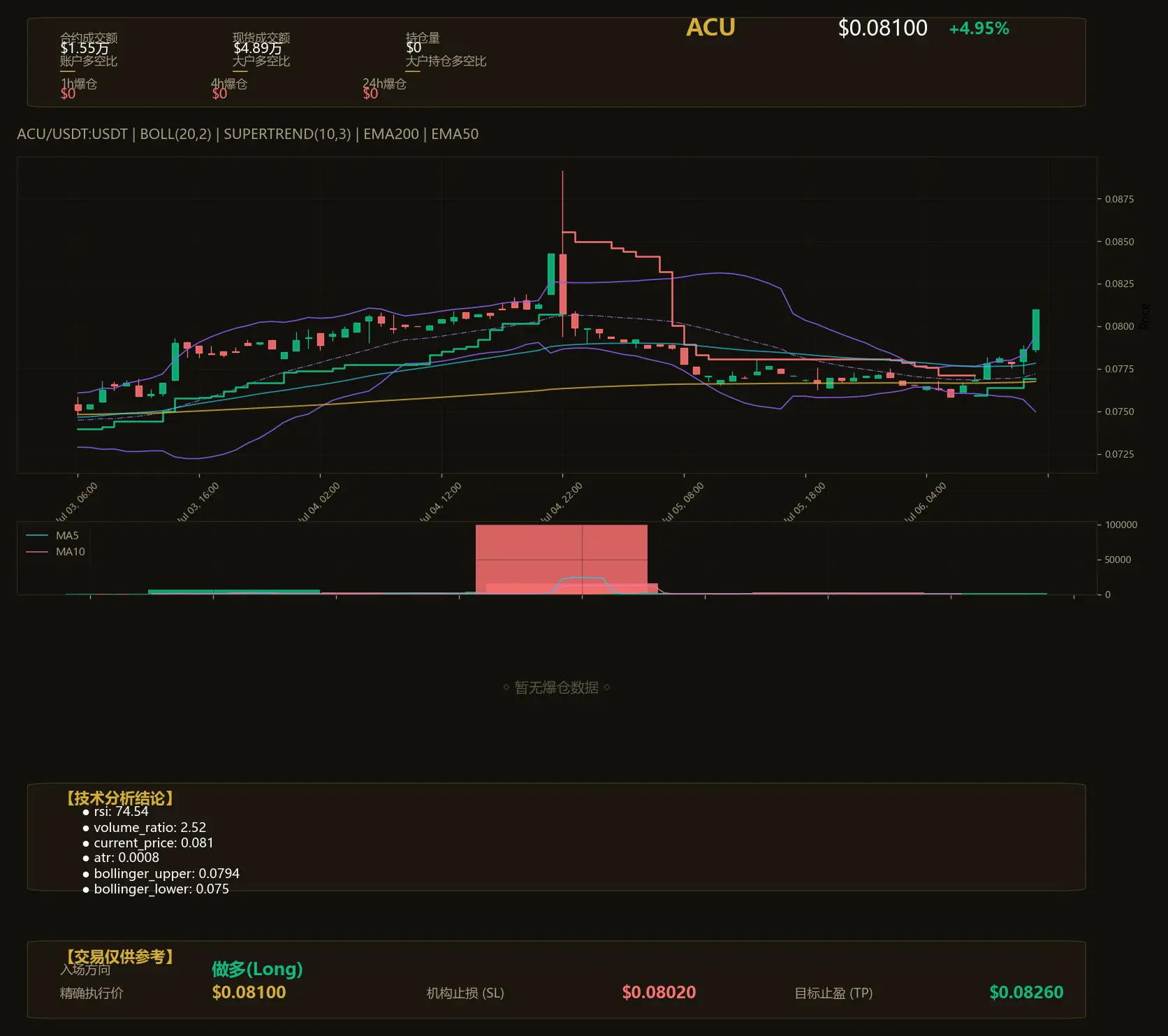Click the 大户多空比 label
This screenshot has height=1036, width=1168.
(261, 61)
